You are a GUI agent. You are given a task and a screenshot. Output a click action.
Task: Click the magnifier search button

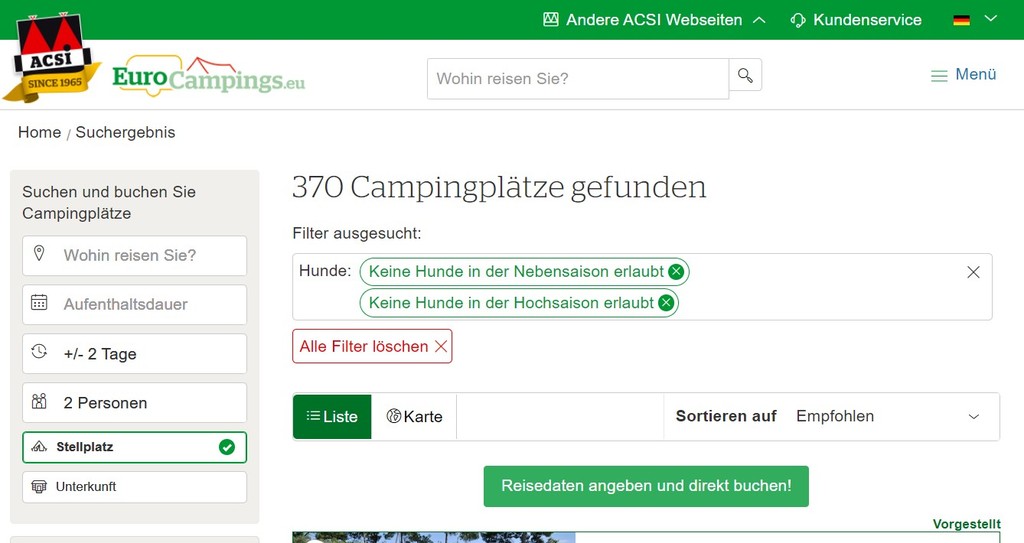pos(745,75)
